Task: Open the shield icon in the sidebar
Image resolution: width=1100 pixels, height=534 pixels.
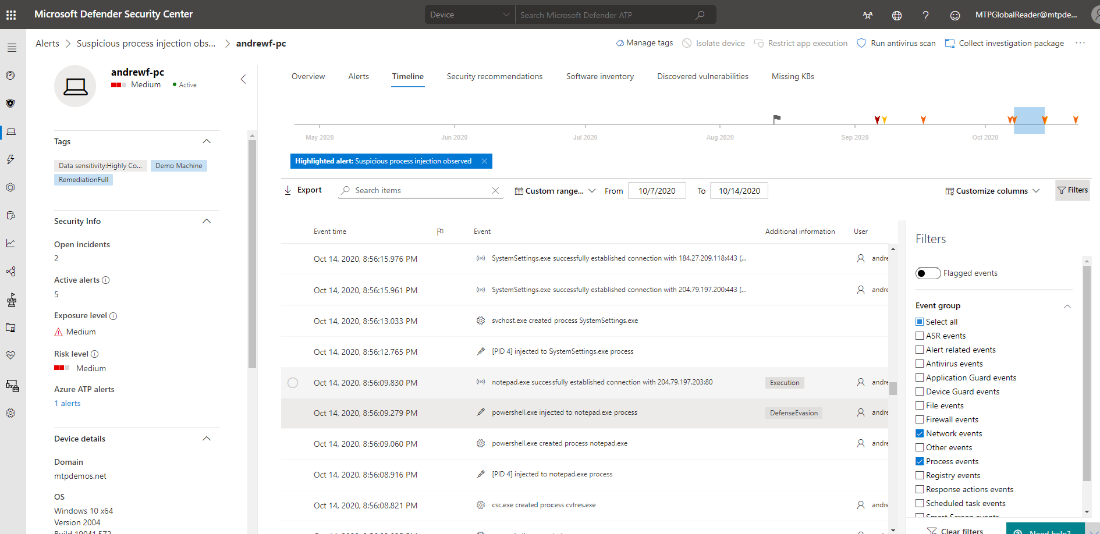Action: 11,103
